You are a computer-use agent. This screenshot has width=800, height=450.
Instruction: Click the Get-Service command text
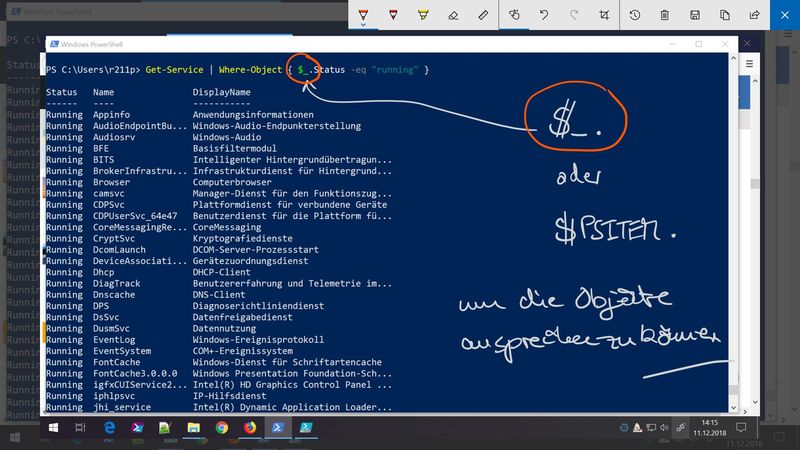tap(174, 70)
